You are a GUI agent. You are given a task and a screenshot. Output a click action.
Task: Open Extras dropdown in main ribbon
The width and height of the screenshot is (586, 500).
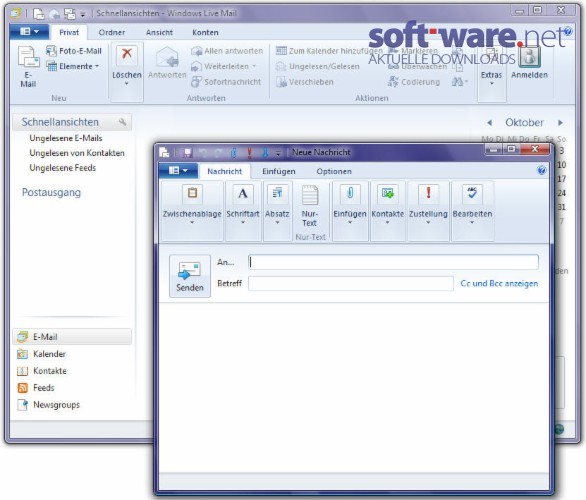[x=491, y=71]
